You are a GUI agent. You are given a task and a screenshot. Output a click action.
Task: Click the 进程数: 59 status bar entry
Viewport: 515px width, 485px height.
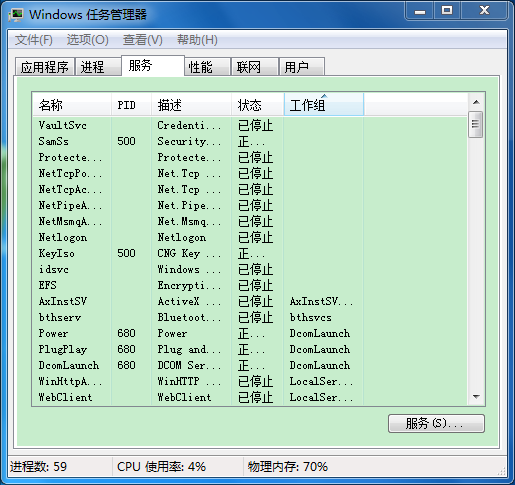tap(39, 467)
